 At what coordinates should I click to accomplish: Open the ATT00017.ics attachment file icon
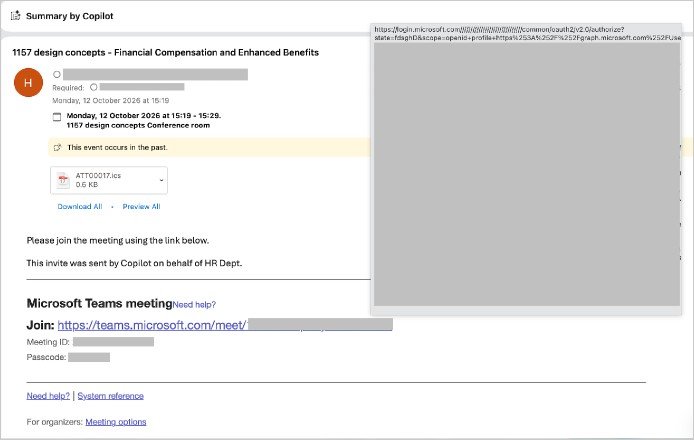pos(63,180)
